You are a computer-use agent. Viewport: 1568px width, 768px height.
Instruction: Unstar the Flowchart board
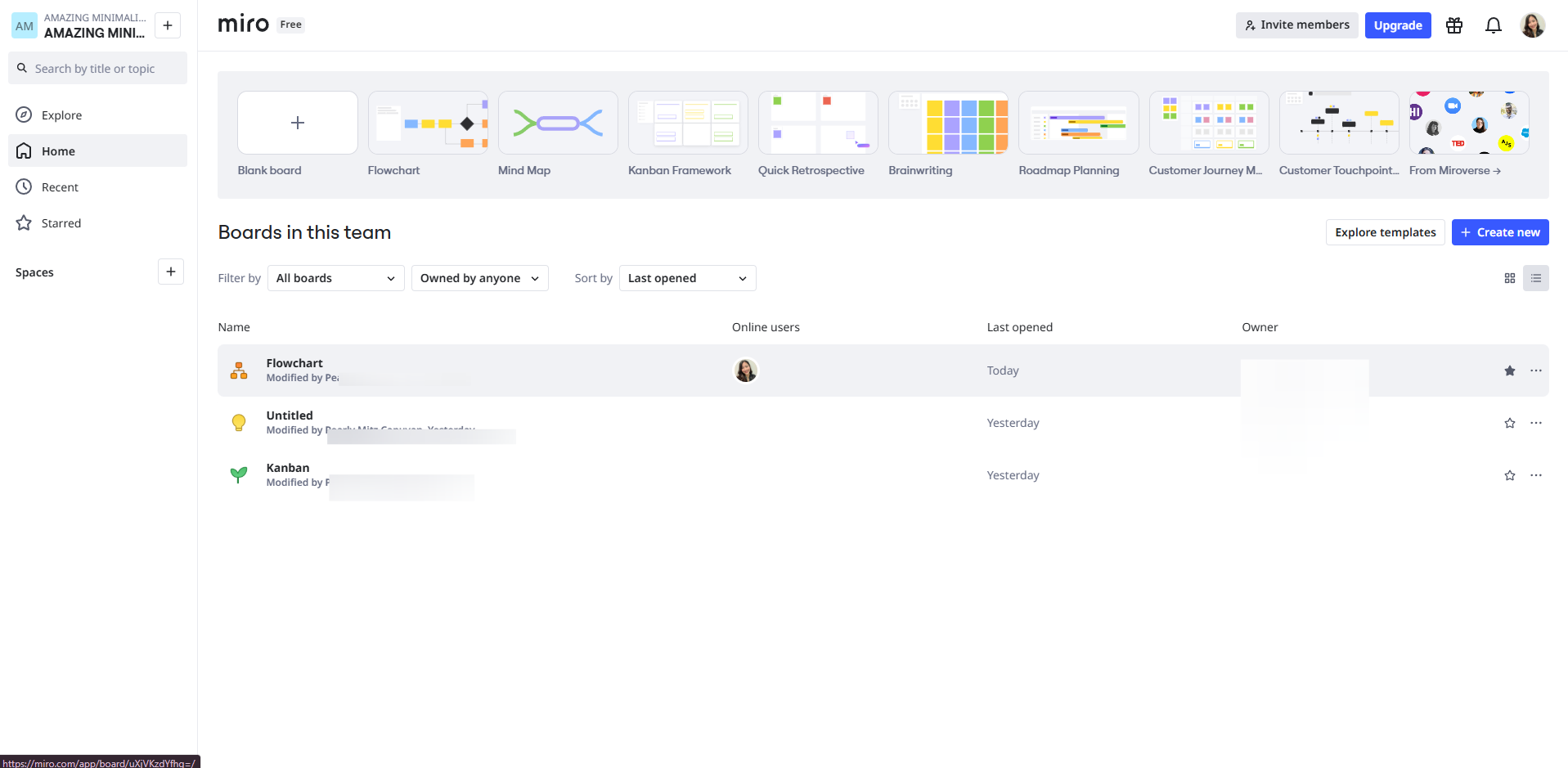[x=1510, y=371]
